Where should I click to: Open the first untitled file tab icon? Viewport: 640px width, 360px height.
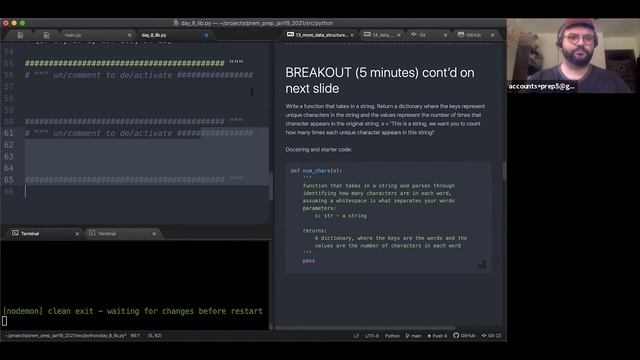click(x=20, y=35)
